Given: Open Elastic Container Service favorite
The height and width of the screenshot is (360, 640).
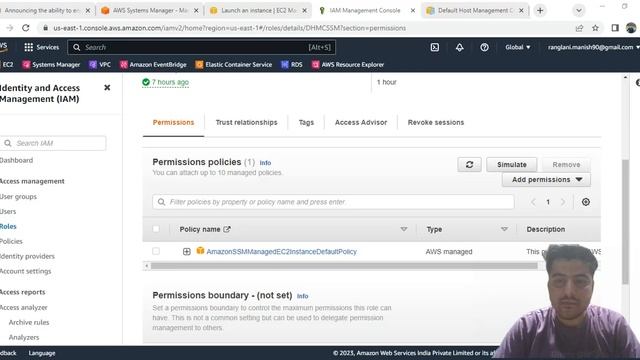Looking at the screenshot, I should pyautogui.click(x=233, y=64).
